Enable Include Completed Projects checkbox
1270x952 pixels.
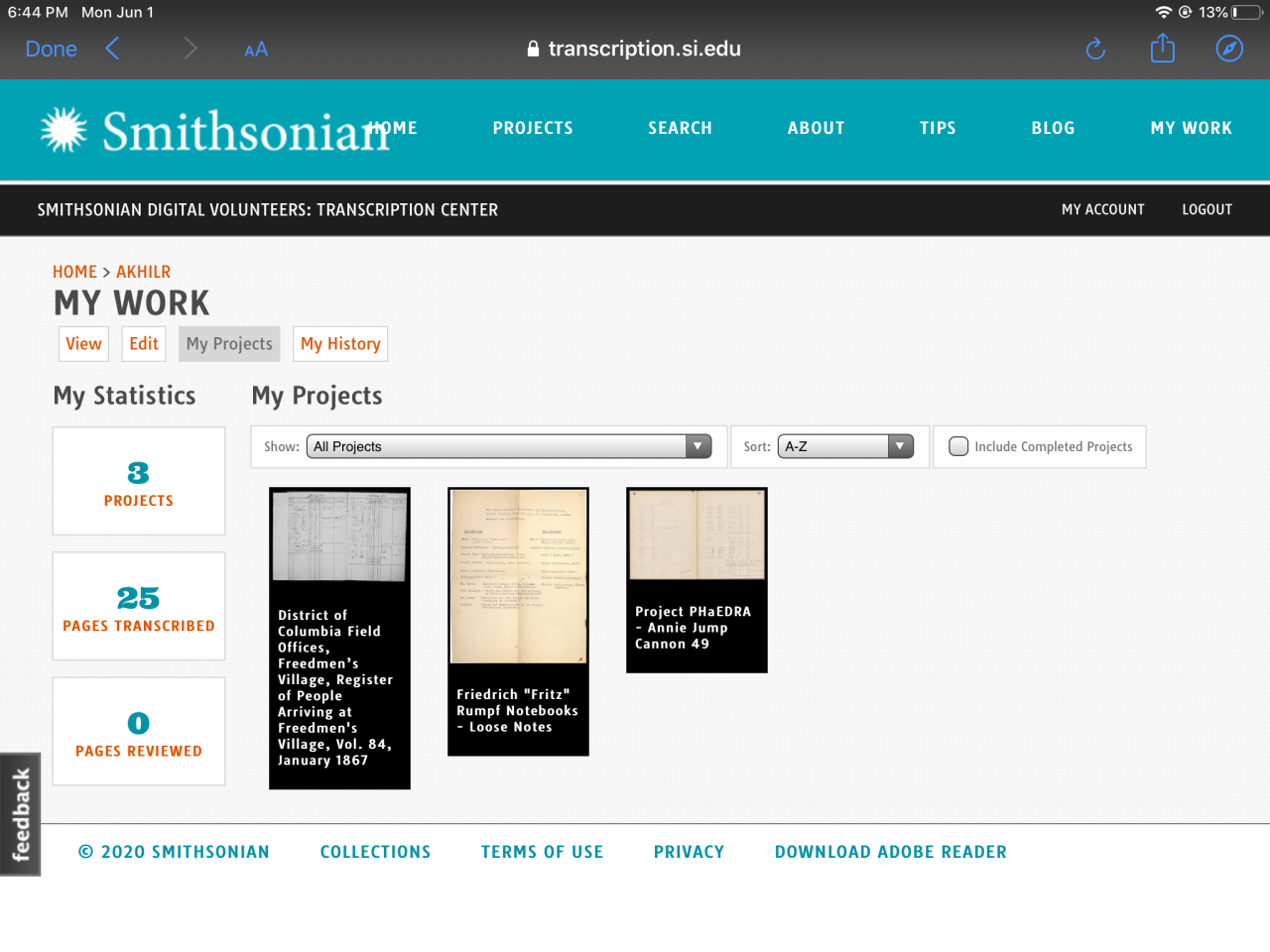click(x=958, y=446)
